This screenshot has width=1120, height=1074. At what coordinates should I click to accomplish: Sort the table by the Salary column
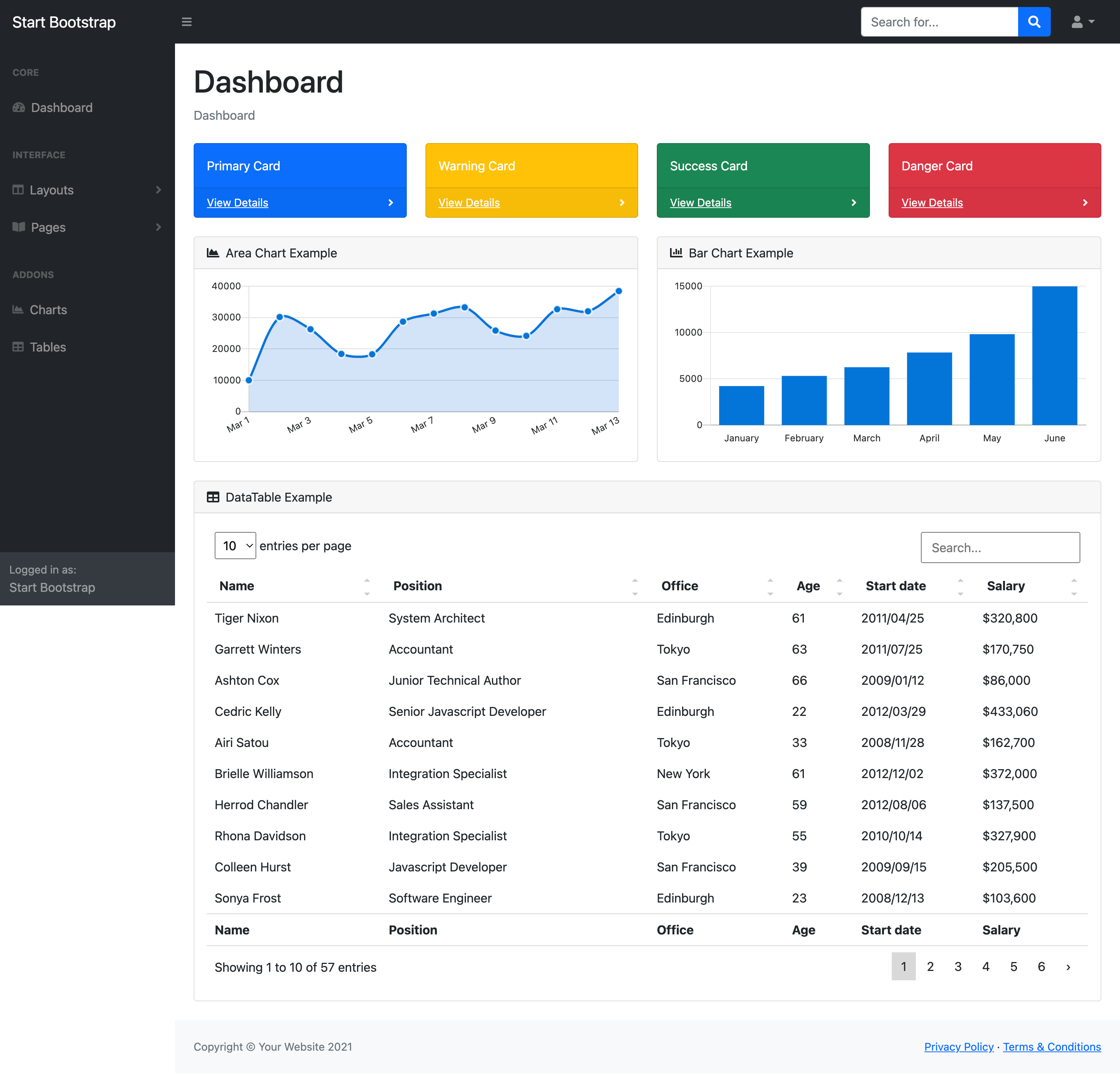coord(1006,586)
